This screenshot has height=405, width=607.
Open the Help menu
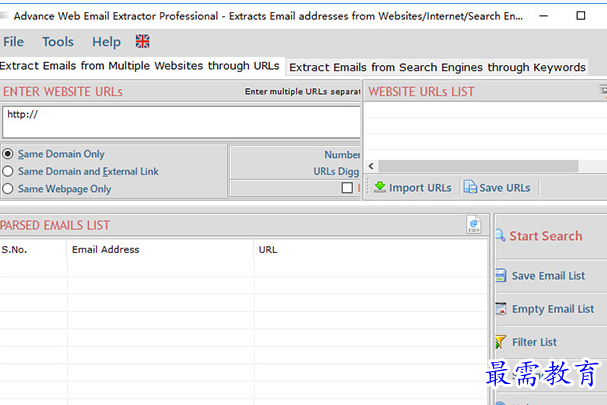coord(106,41)
